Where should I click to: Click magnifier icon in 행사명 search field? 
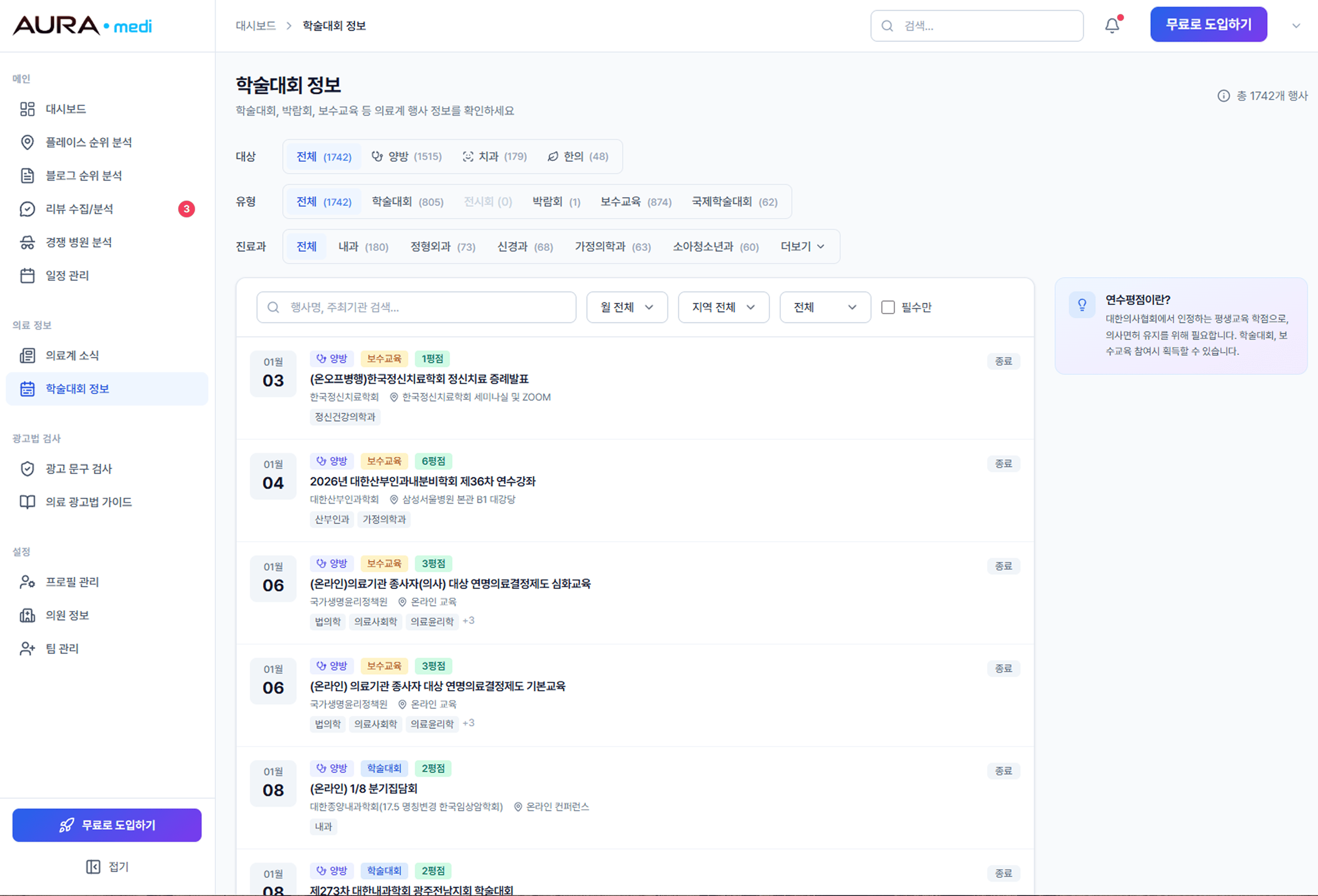tap(273, 307)
